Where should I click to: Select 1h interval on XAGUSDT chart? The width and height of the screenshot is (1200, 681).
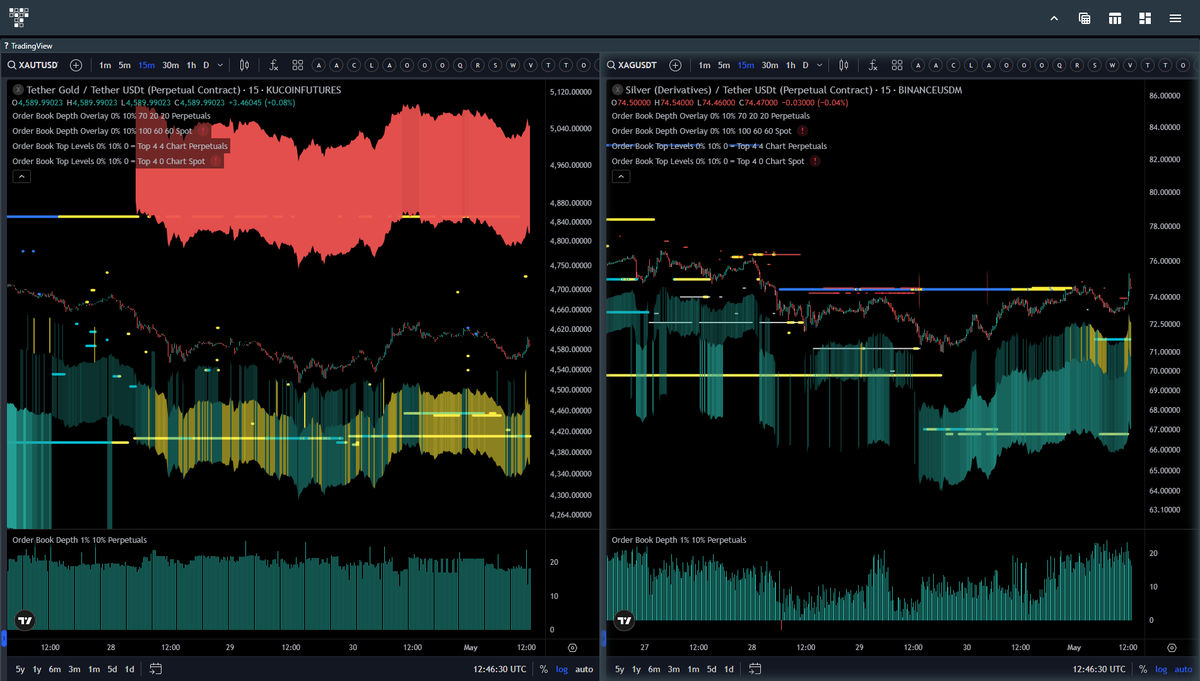tap(790, 65)
